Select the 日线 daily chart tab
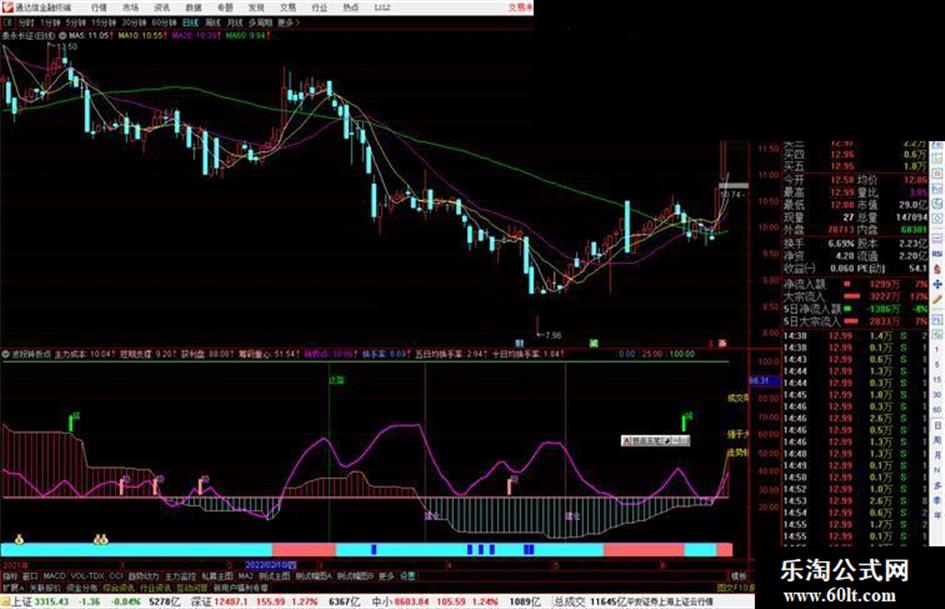 tap(190, 23)
